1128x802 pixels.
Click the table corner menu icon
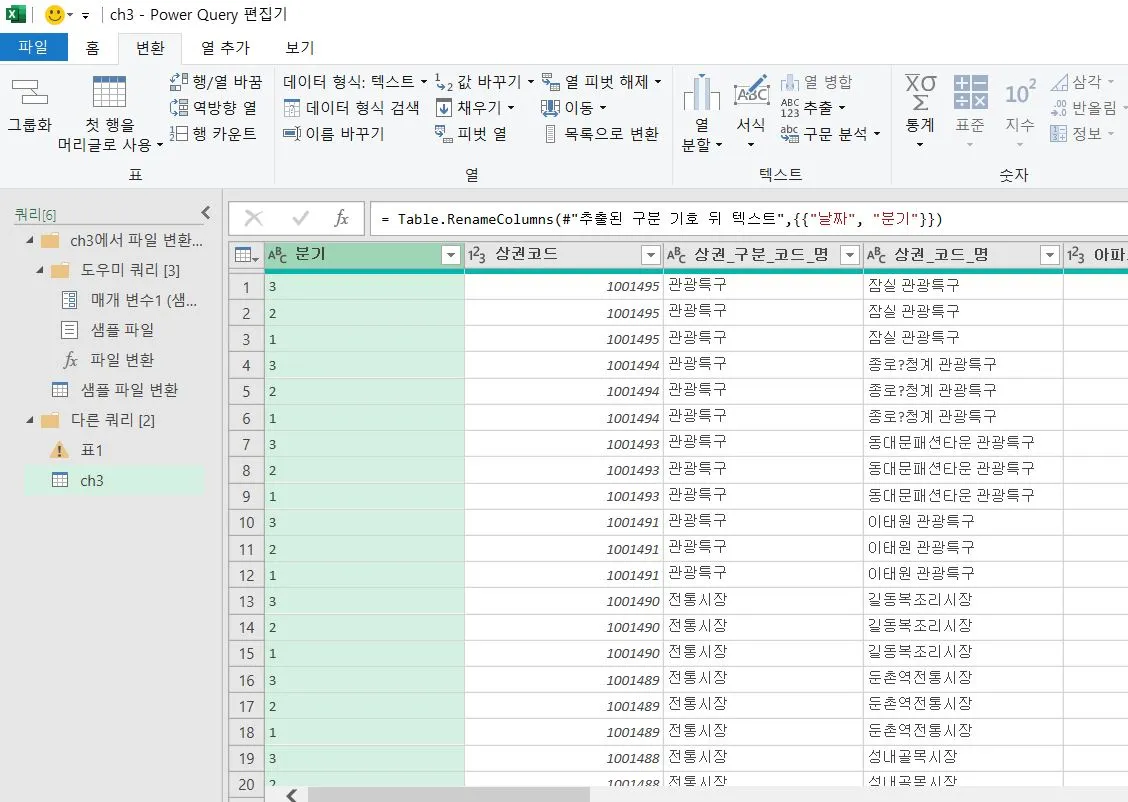[x=246, y=255]
